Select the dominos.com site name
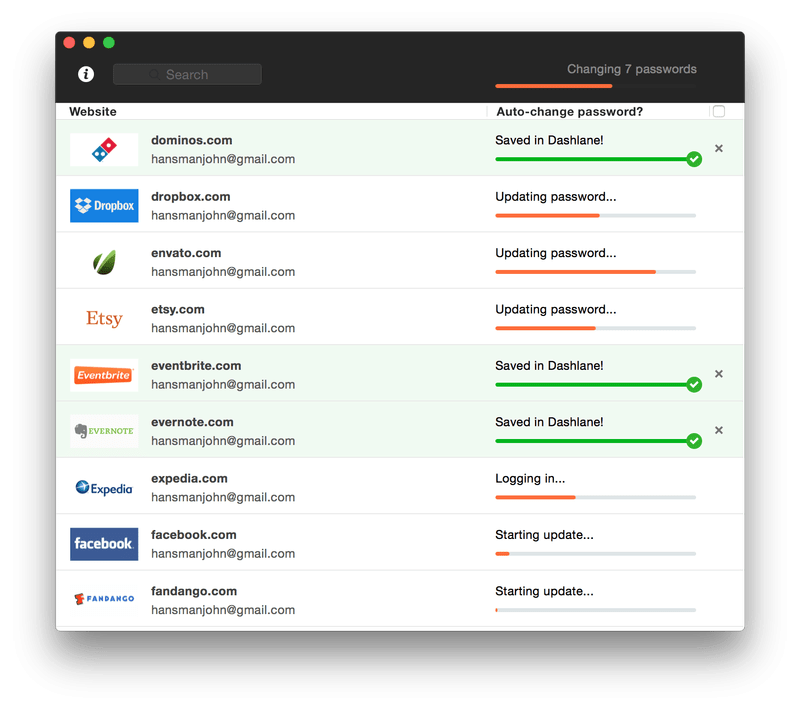The image size is (800, 710). click(191, 140)
